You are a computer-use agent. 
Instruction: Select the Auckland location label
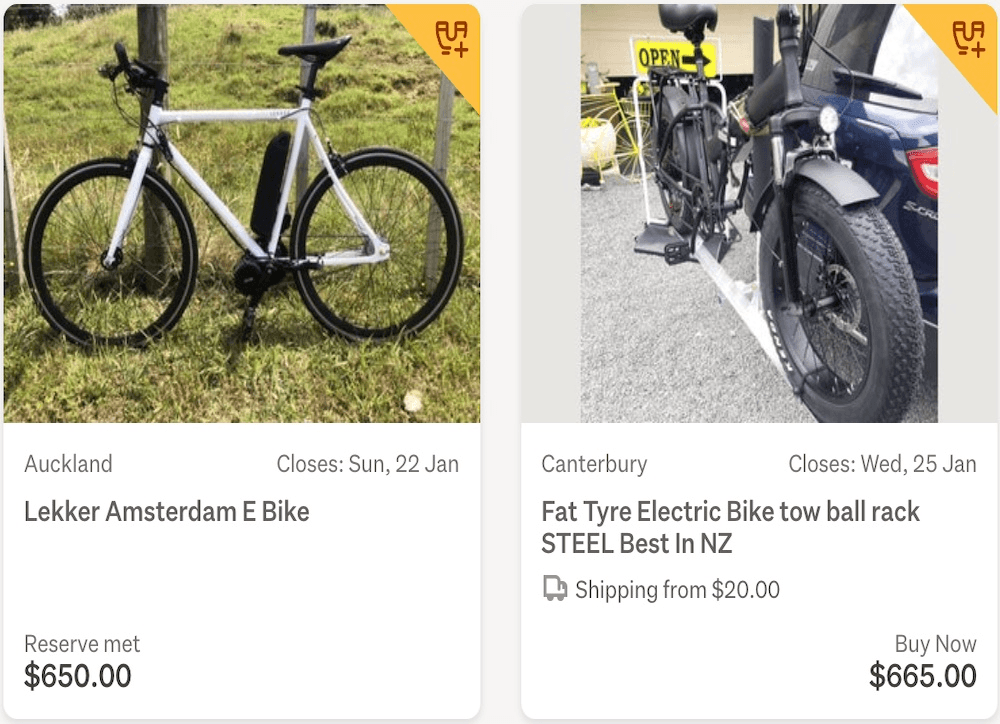(68, 464)
